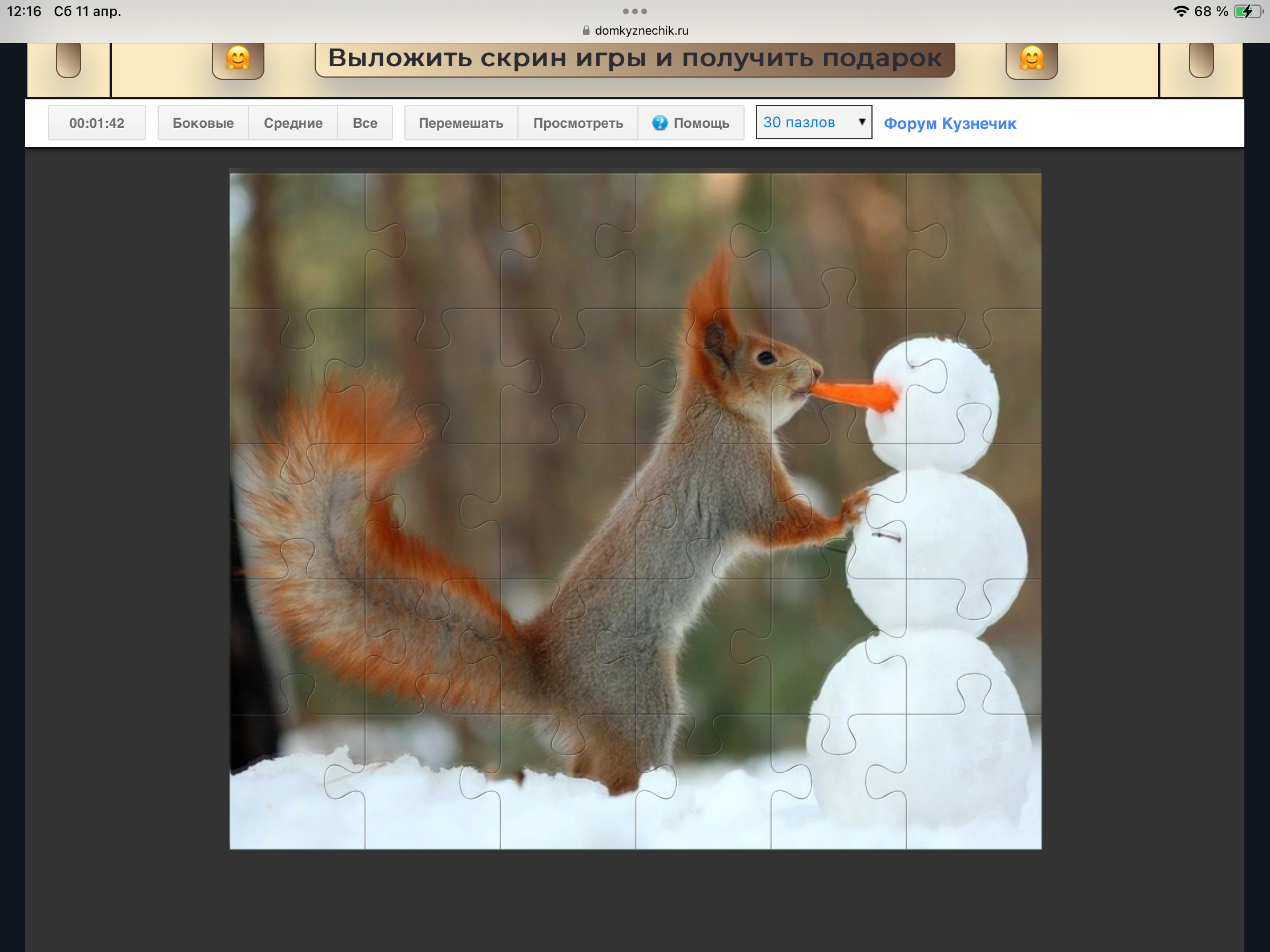Show only Средние middle pieces
Viewport: 1270px width, 952px height.
[293, 123]
